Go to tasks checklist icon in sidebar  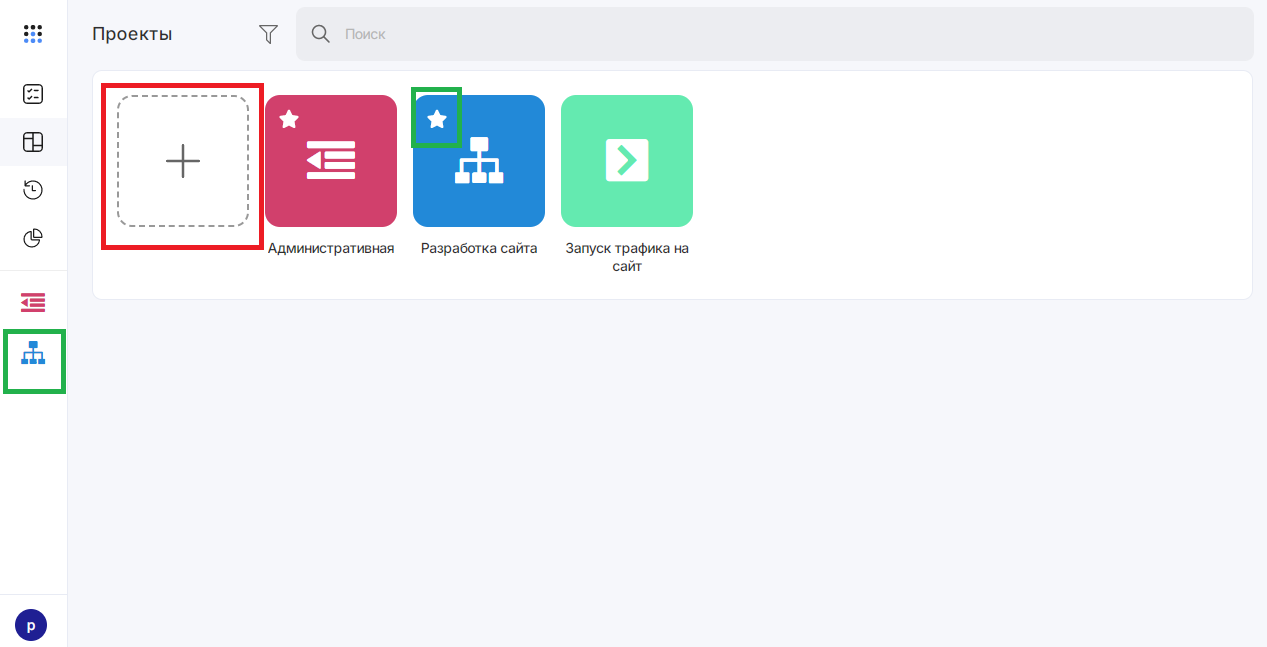click(x=33, y=94)
